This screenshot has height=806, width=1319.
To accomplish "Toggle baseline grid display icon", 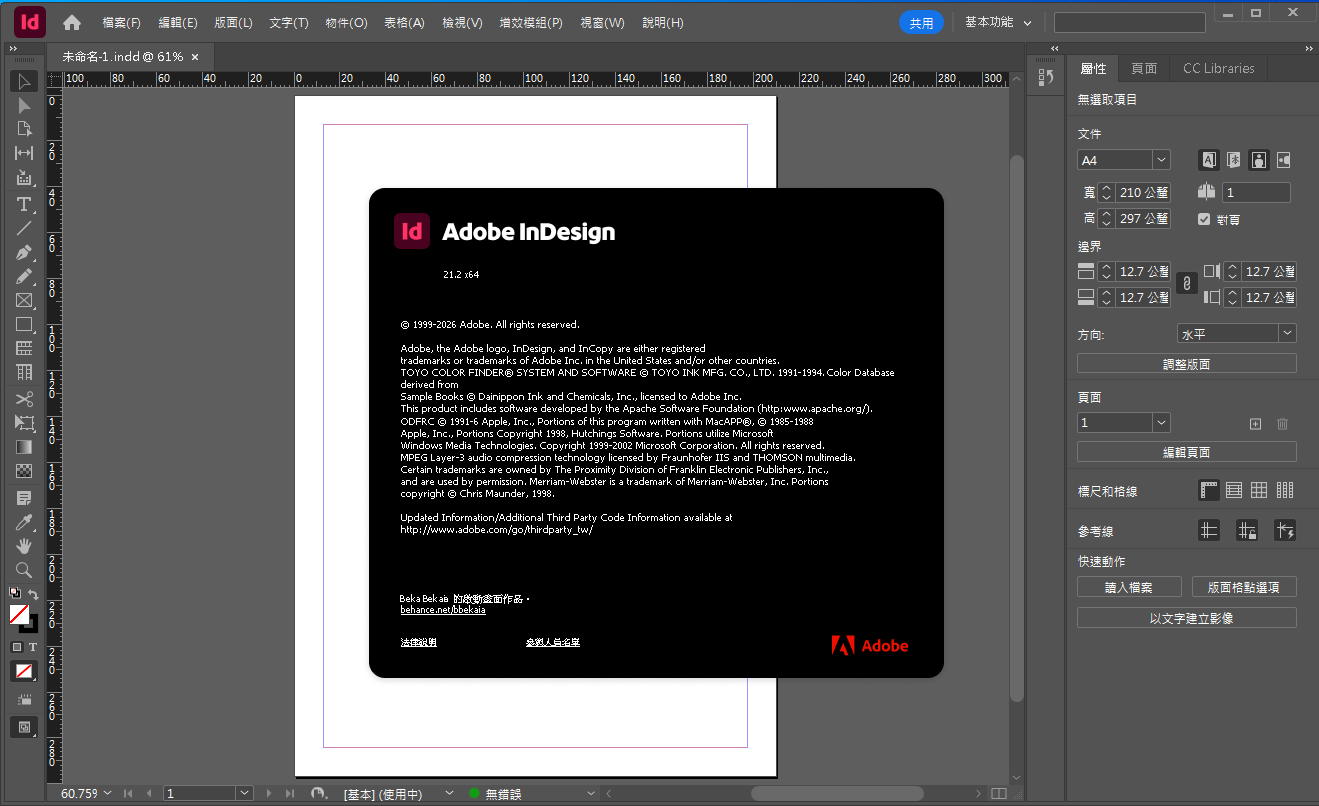I will [x=1234, y=490].
